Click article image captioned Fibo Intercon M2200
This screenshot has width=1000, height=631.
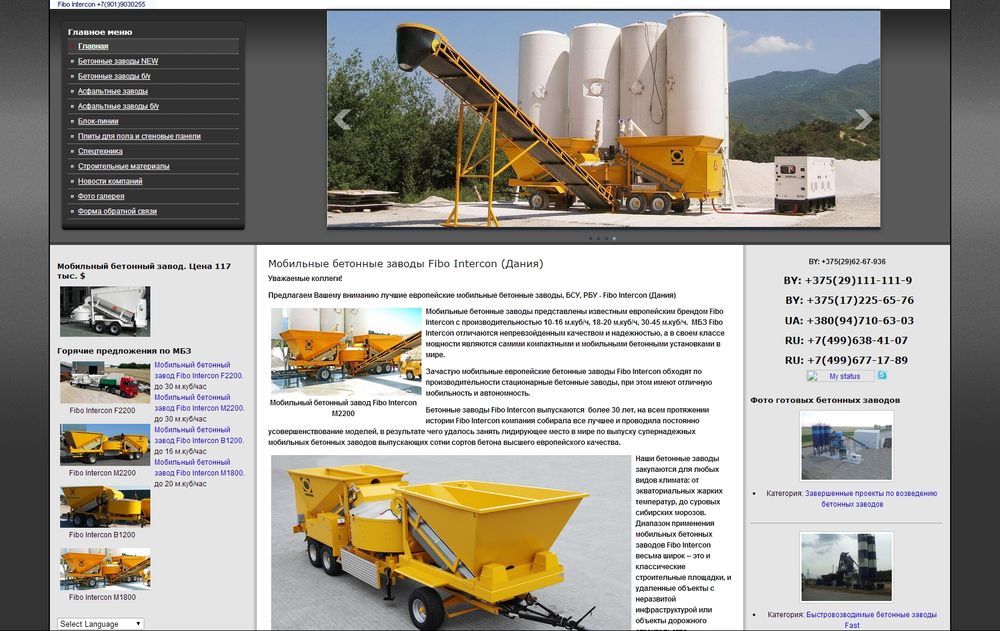pos(346,352)
